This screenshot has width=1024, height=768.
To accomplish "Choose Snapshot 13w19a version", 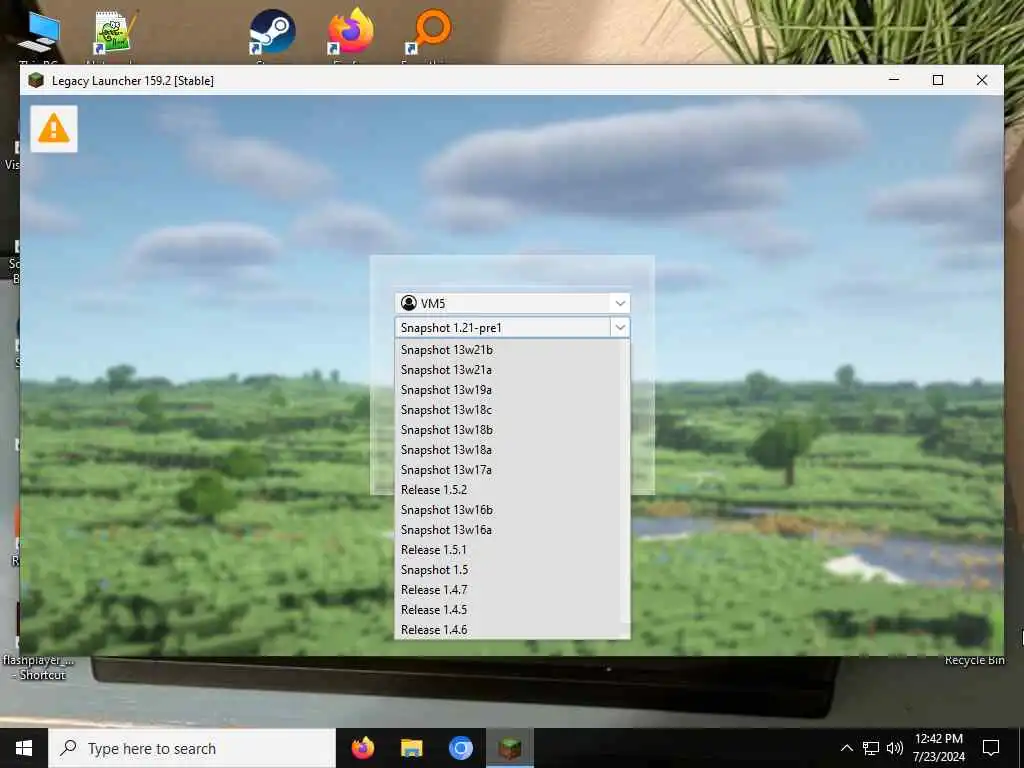I will [509, 390].
